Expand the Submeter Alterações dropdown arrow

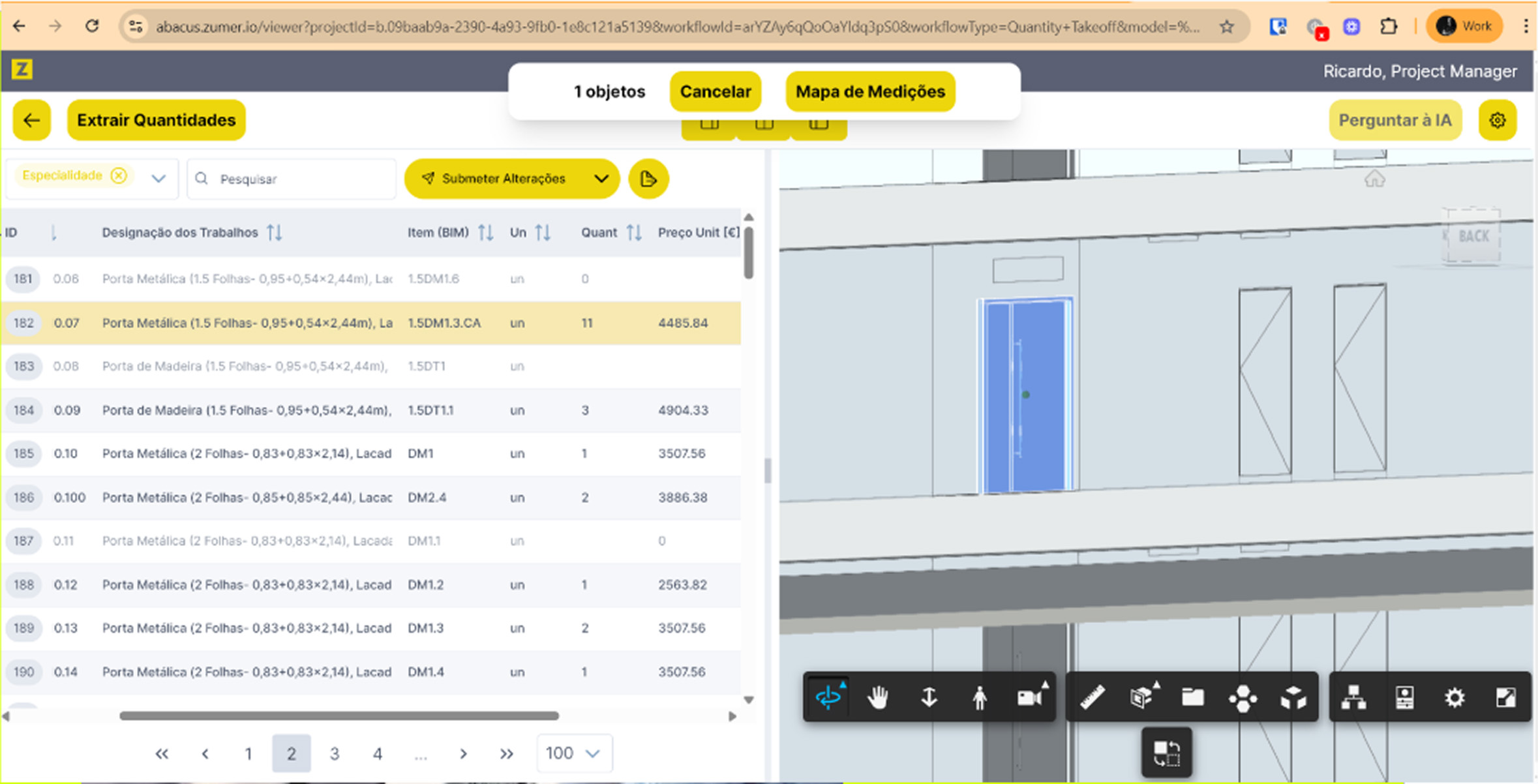coord(601,178)
